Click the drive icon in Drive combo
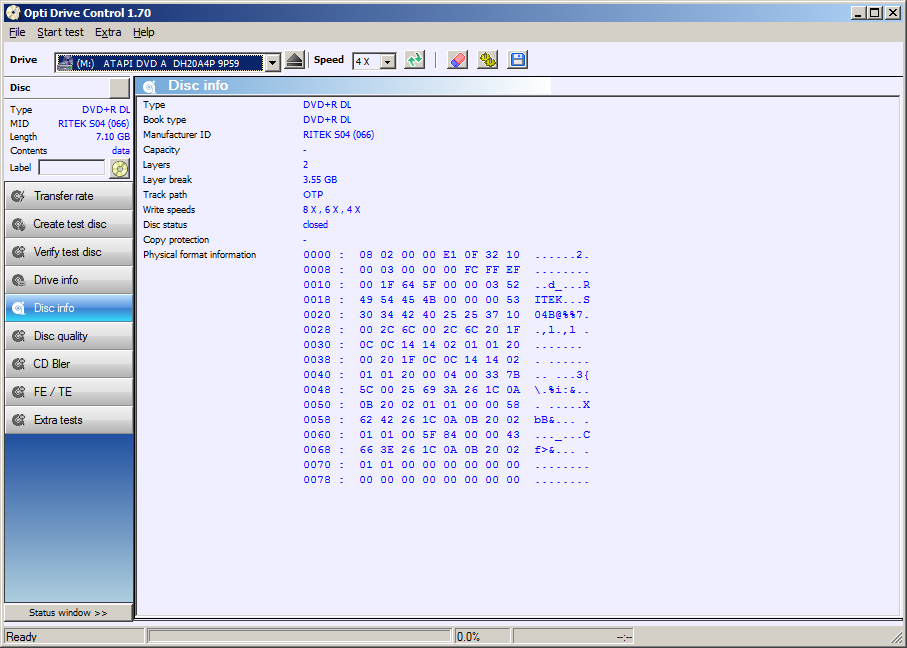Viewport: 907px width, 648px height. 65,62
